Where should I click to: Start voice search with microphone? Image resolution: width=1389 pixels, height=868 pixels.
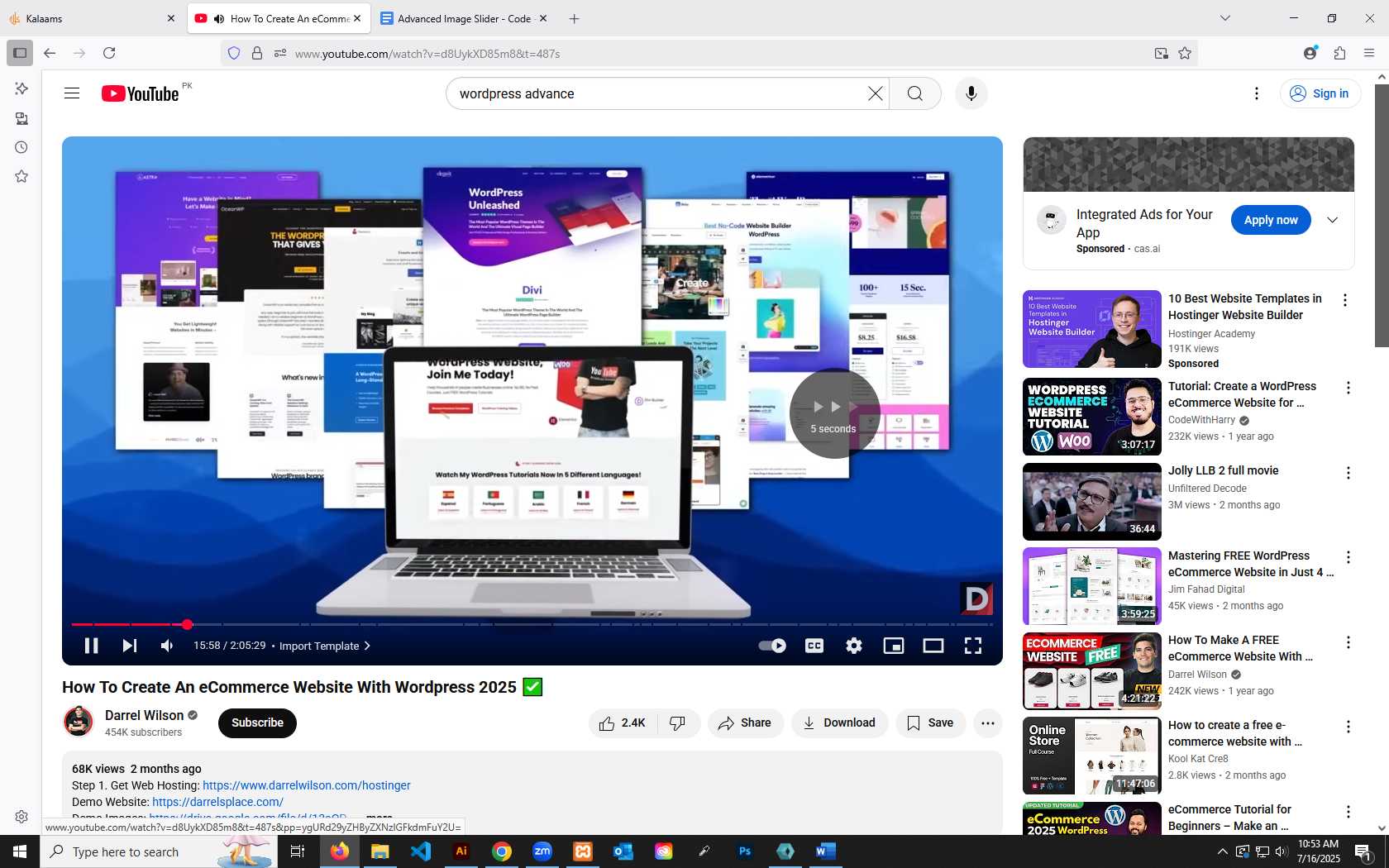(x=971, y=93)
